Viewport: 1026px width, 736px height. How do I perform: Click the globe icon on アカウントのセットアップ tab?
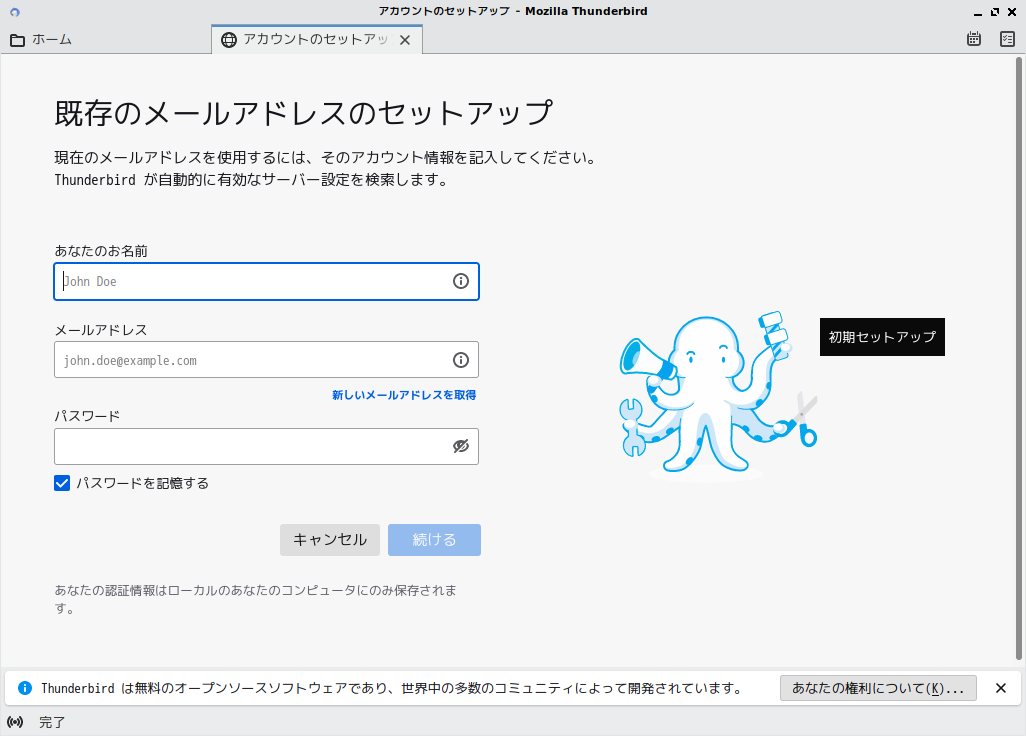pos(229,40)
